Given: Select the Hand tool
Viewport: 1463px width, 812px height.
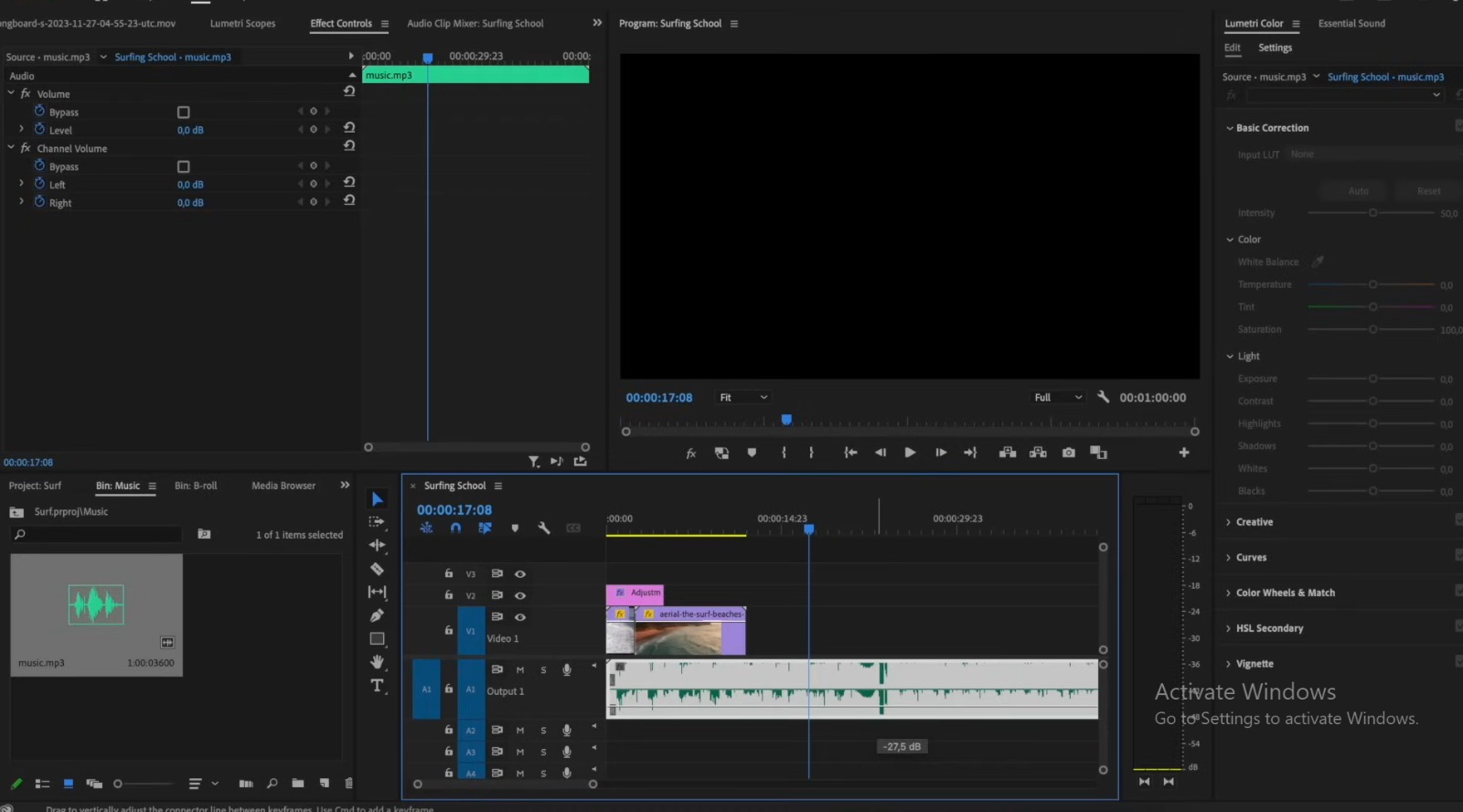Looking at the screenshot, I should (377, 662).
